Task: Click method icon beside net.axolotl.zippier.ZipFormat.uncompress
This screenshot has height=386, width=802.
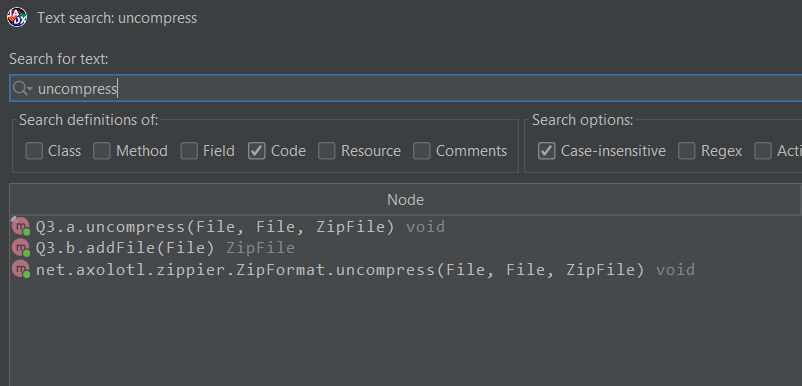Action: tap(21, 269)
